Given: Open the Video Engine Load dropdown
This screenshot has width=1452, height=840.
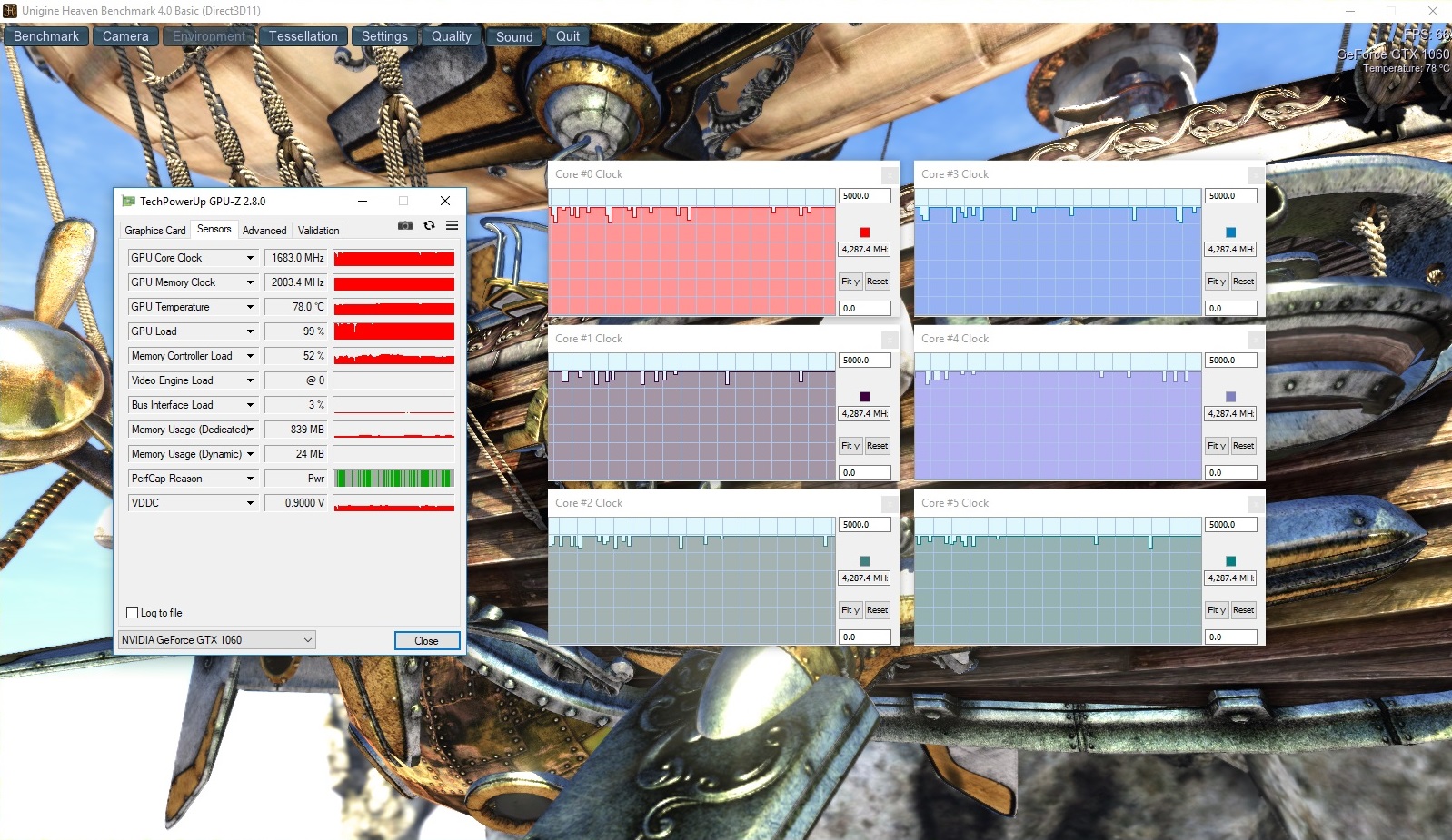Looking at the screenshot, I should click(x=250, y=380).
